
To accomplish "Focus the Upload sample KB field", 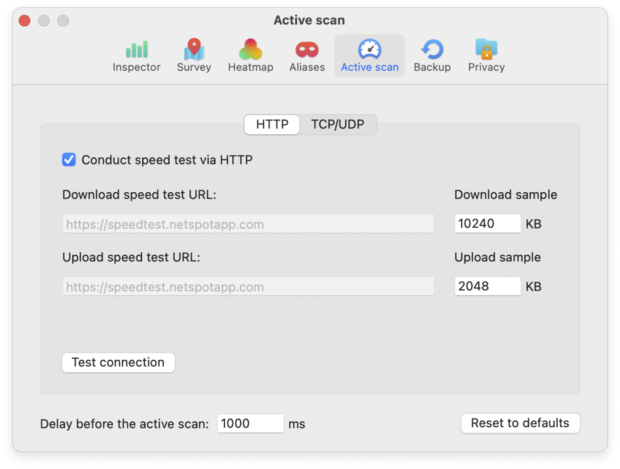I will (487, 287).
